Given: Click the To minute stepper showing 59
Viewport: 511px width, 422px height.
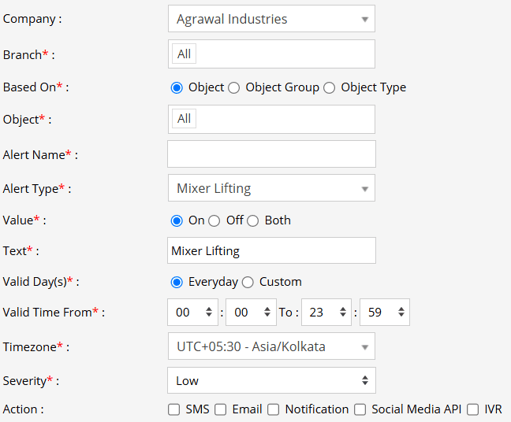Looking at the screenshot, I should tap(385, 312).
